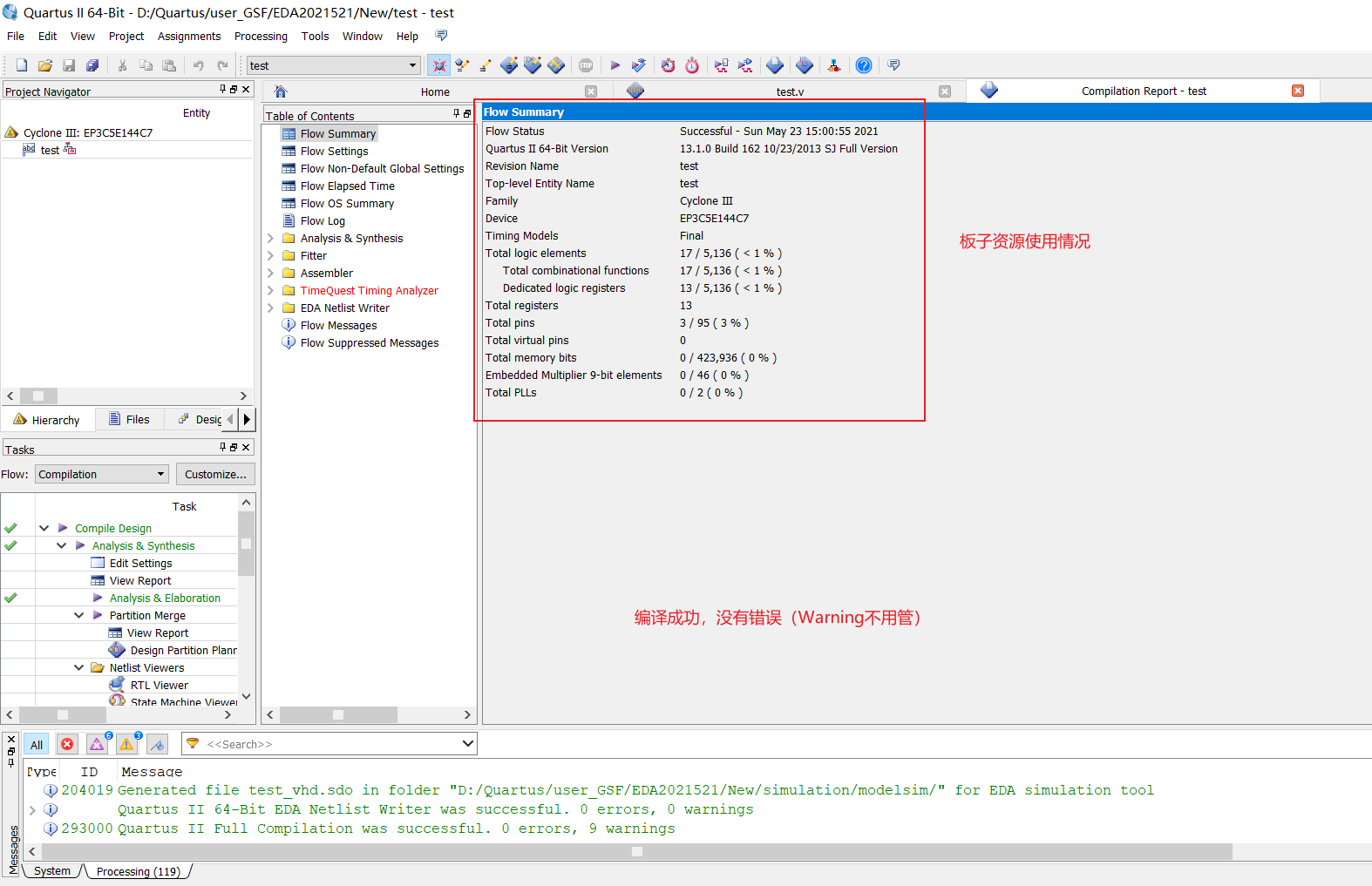Open the Tools menu
1372x886 pixels.
[316, 36]
